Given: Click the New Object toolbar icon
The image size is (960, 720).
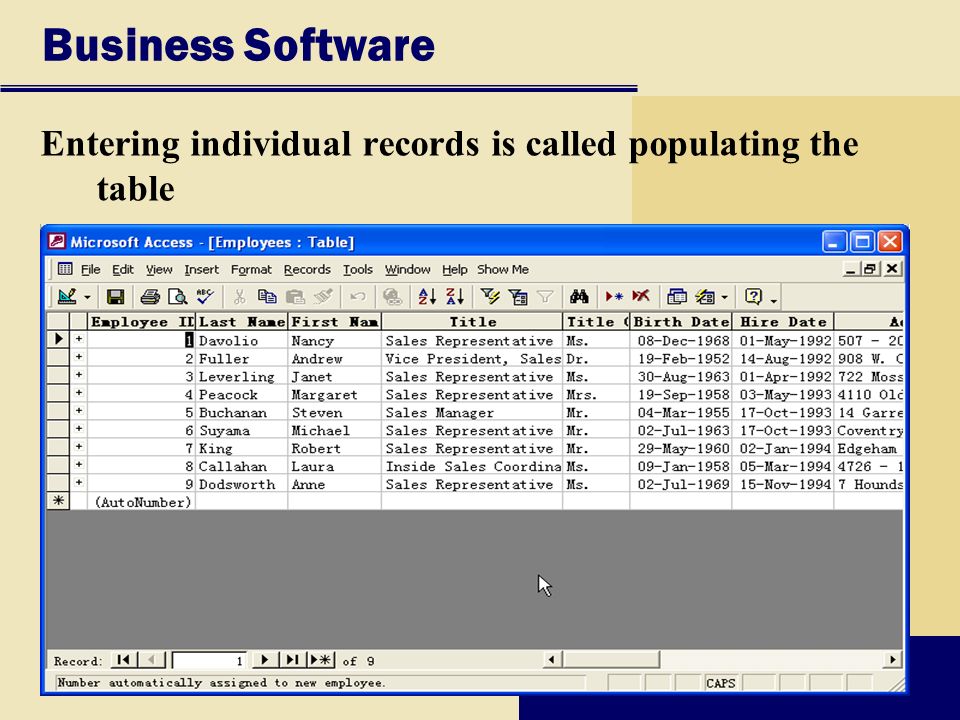Looking at the screenshot, I should [705, 297].
